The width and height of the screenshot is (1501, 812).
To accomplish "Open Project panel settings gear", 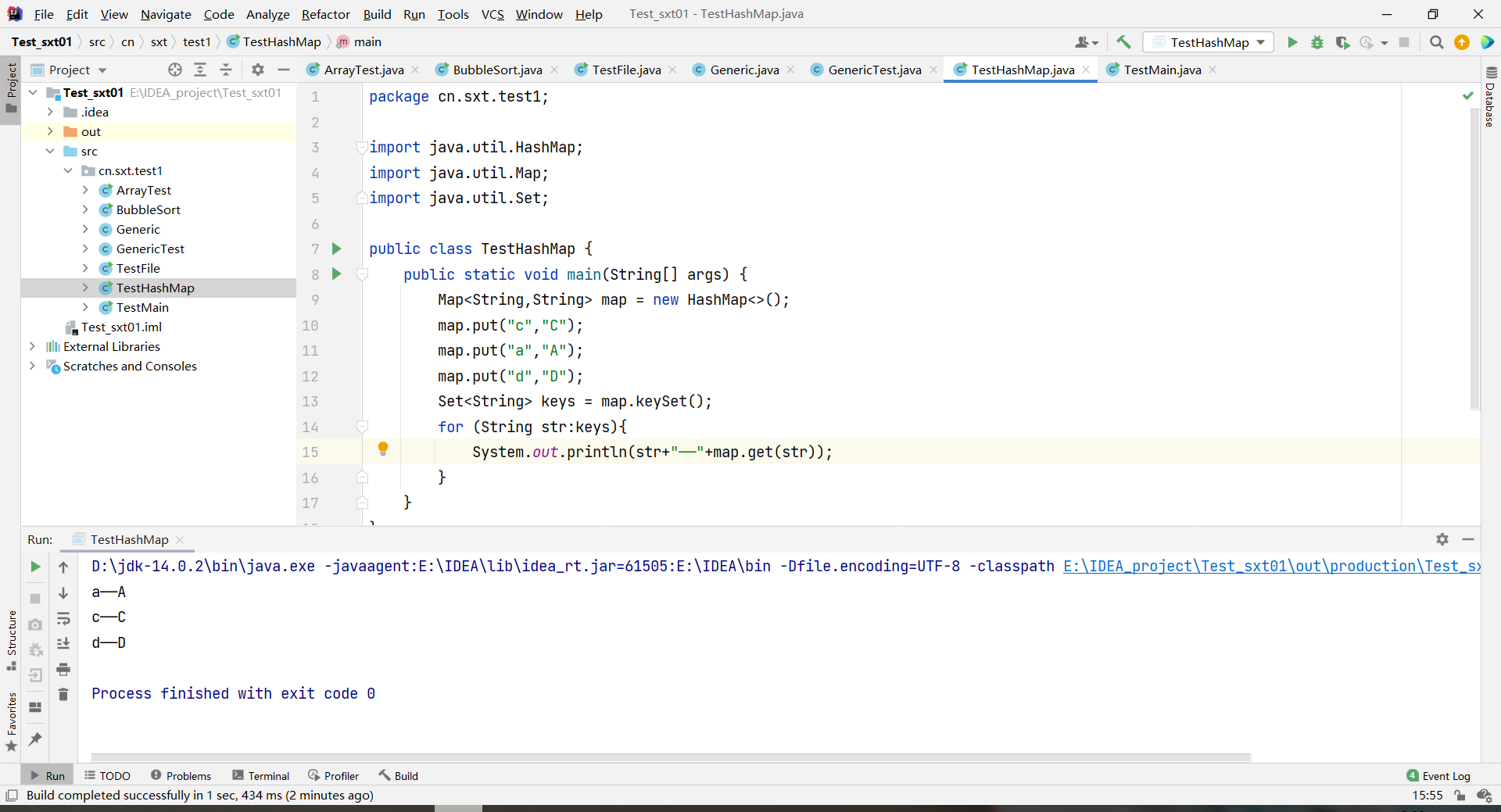I will click(x=258, y=70).
